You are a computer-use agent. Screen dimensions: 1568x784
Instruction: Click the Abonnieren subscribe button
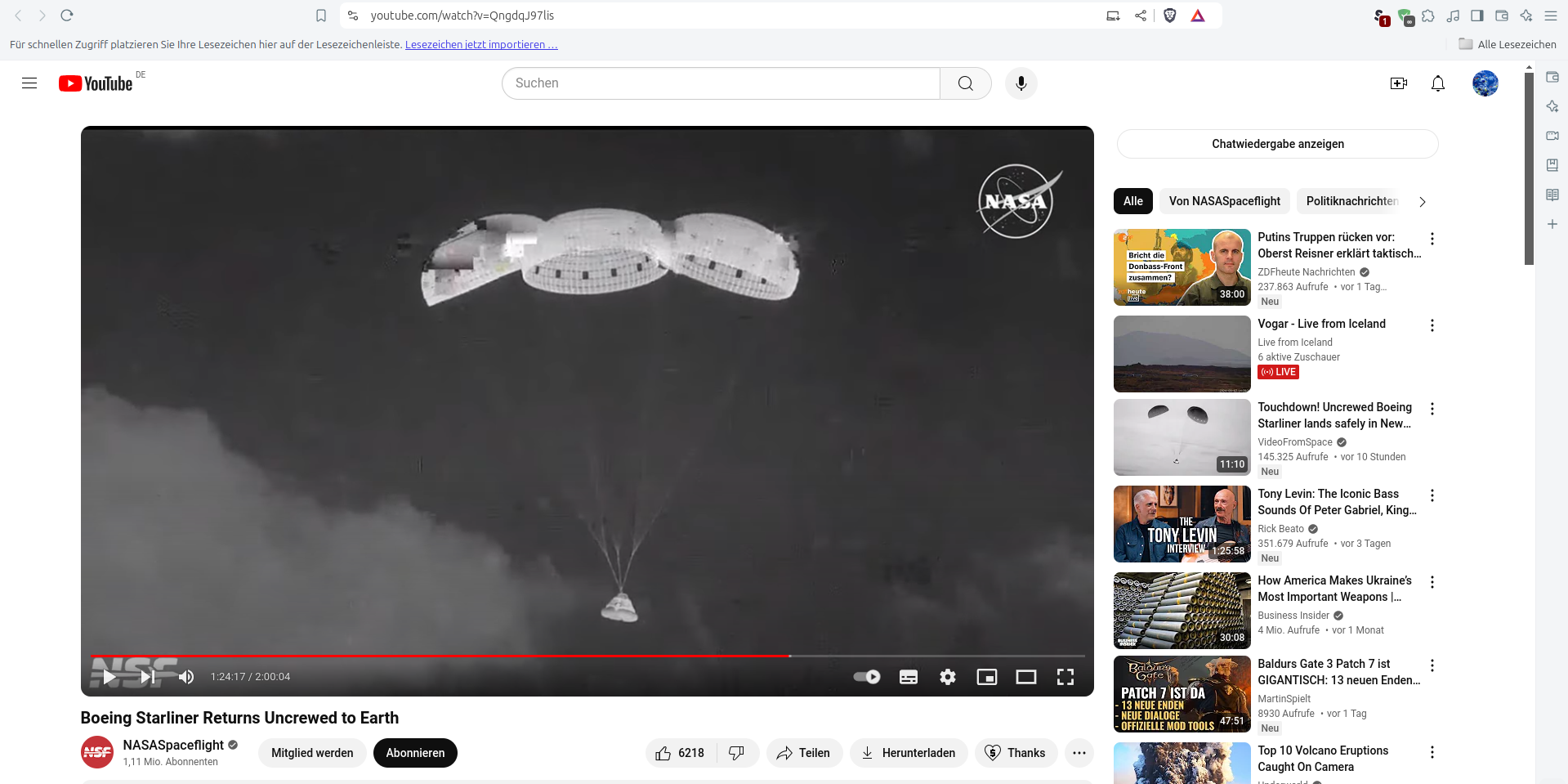pyautogui.click(x=415, y=753)
